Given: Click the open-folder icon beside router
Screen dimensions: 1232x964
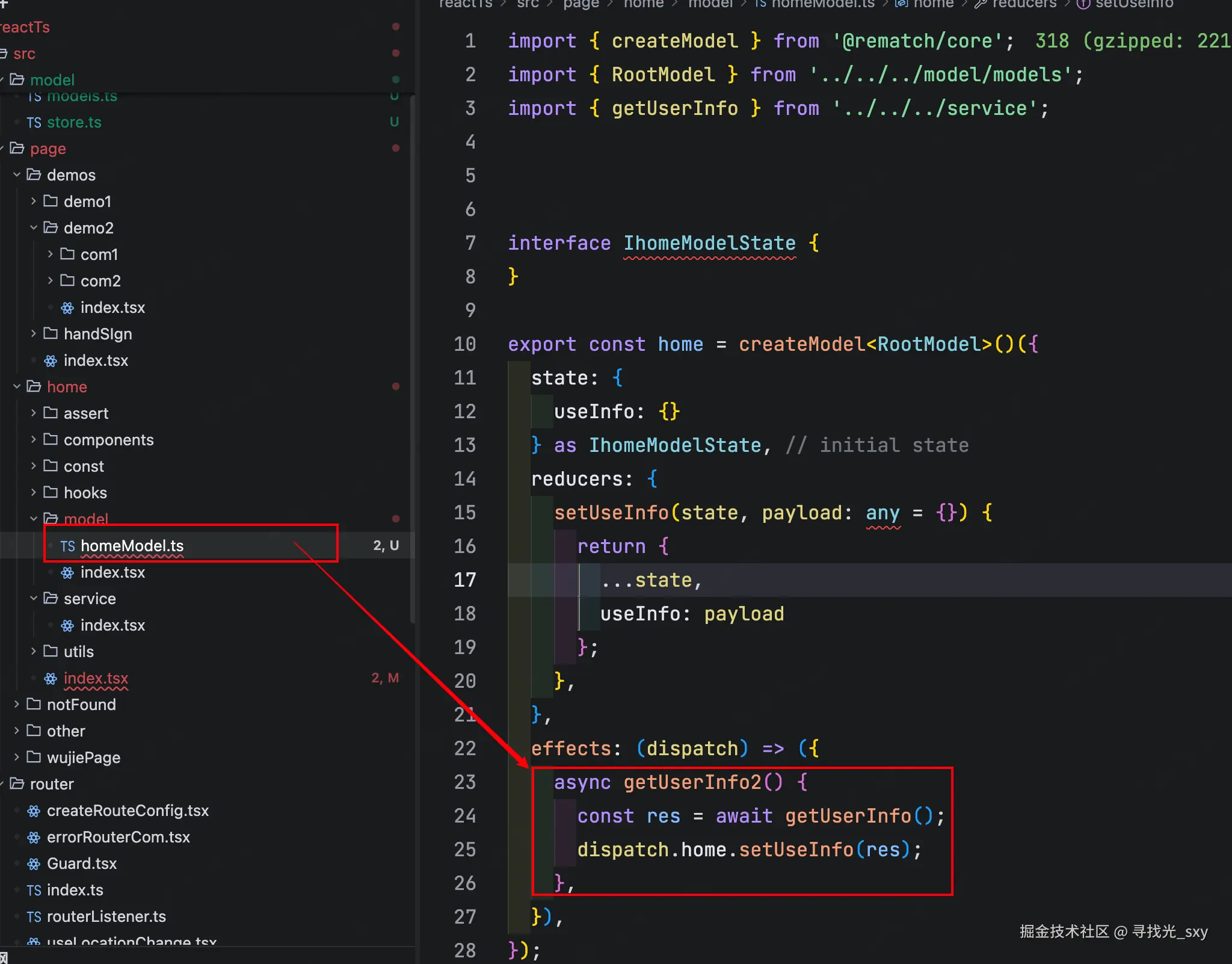Looking at the screenshot, I should (x=17, y=784).
